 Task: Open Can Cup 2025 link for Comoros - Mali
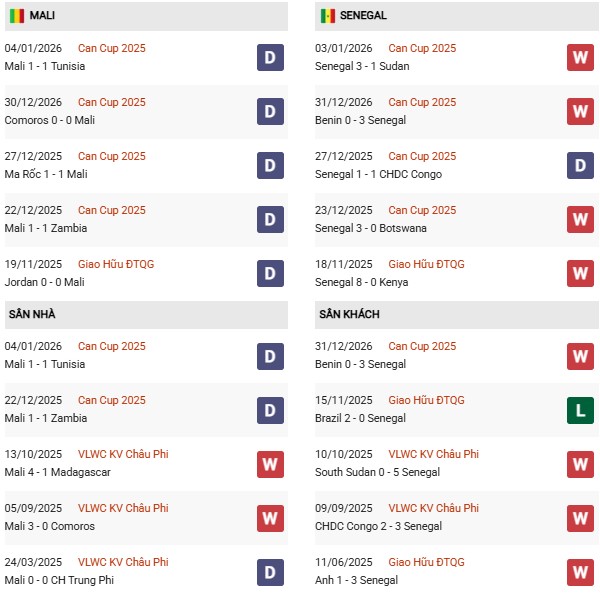[x=112, y=102]
